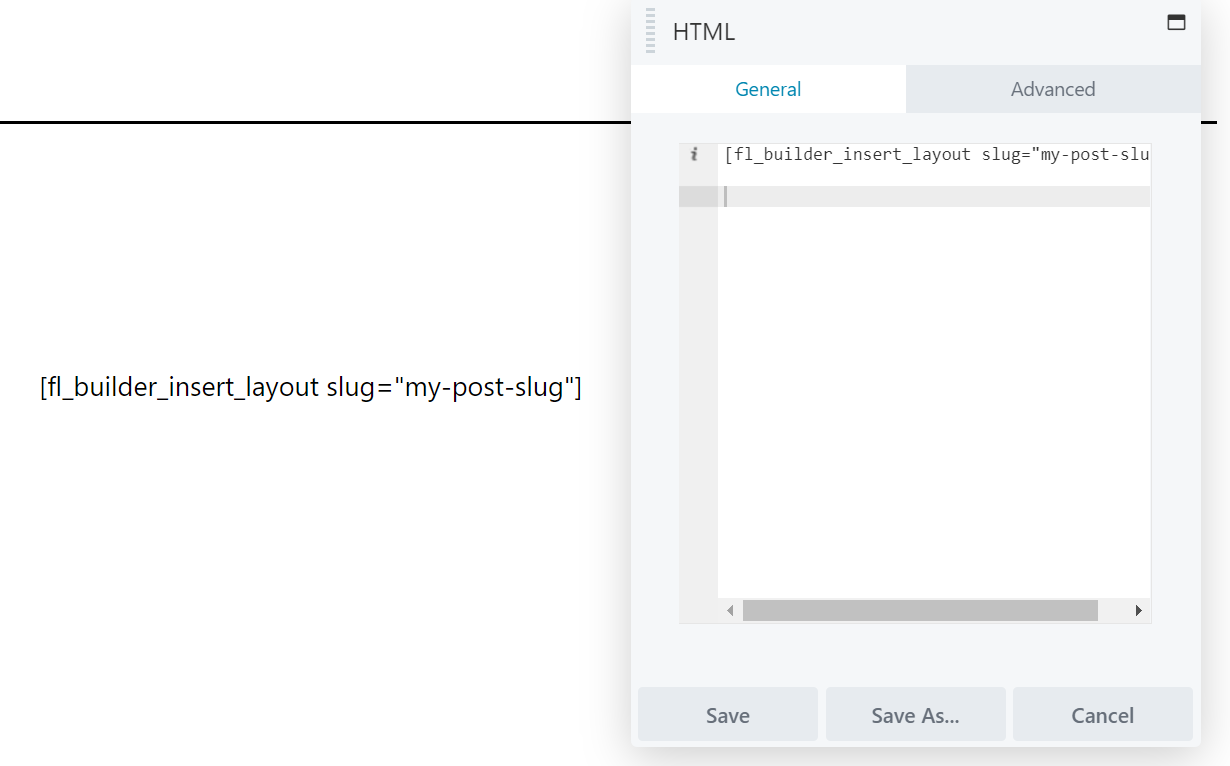Viewport: 1230px width, 766px height.
Task: Click the pop-out window icon in the header
Action: 1176,21
